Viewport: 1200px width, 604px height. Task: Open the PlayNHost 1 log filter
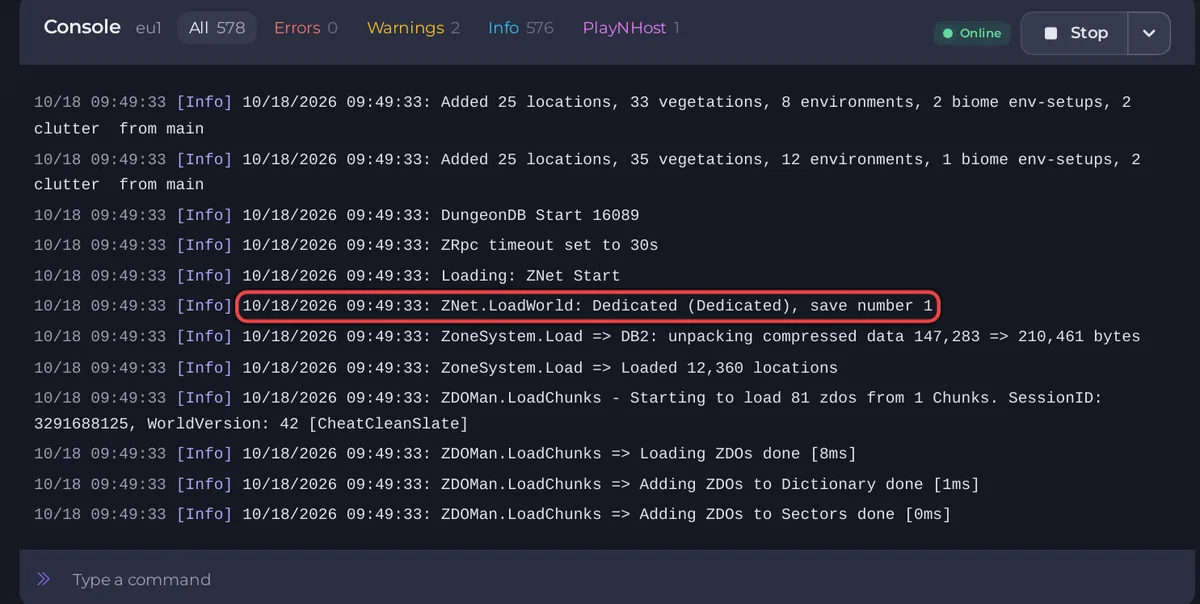click(631, 28)
